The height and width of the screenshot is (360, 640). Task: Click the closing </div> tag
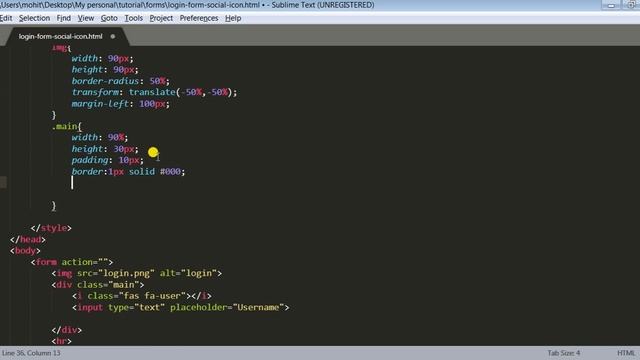tap(67, 330)
